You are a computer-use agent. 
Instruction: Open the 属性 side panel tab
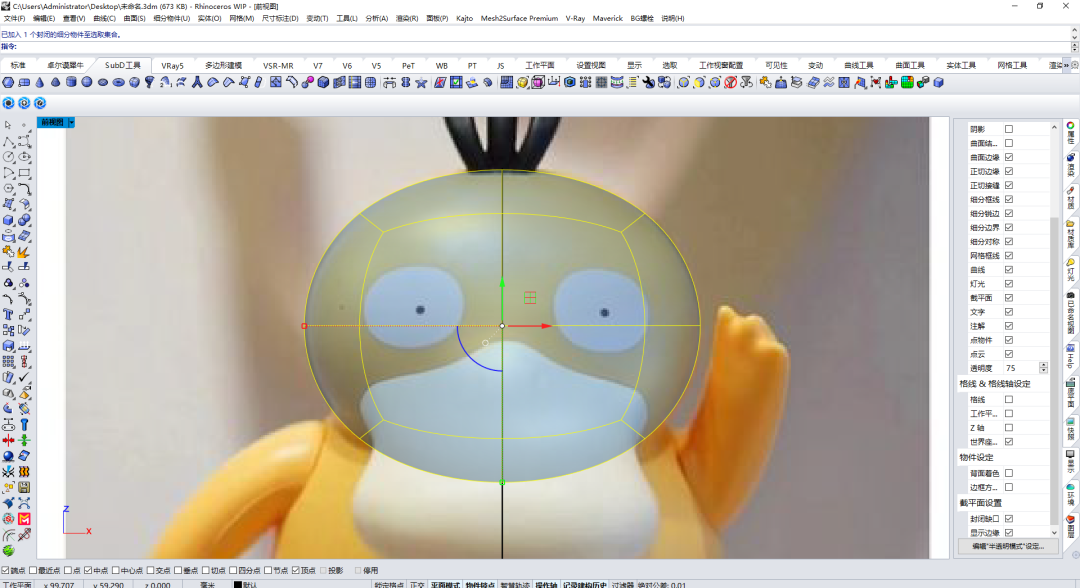click(1071, 132)
